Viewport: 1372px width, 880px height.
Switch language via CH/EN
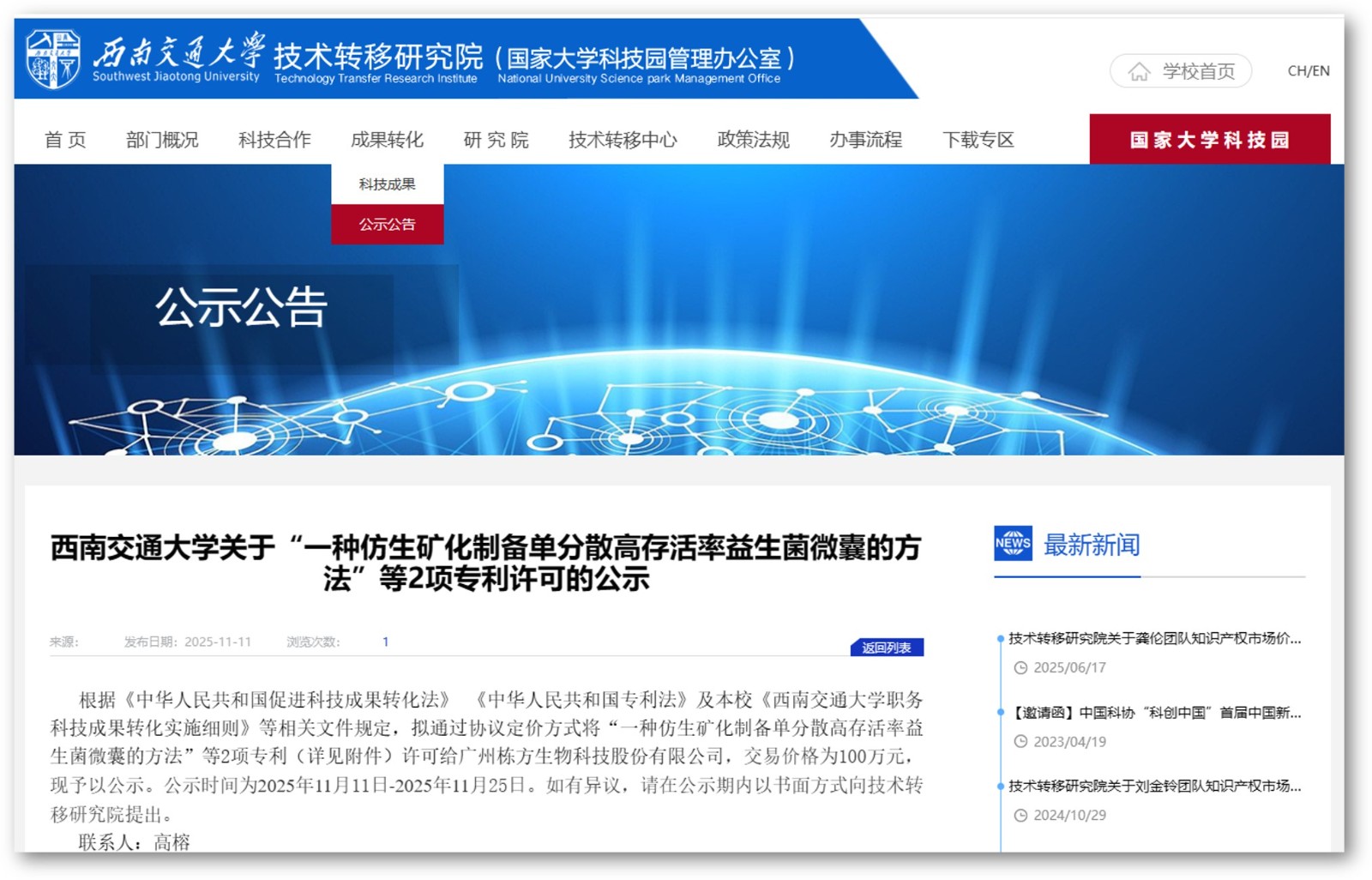[x=1308, y=71]
